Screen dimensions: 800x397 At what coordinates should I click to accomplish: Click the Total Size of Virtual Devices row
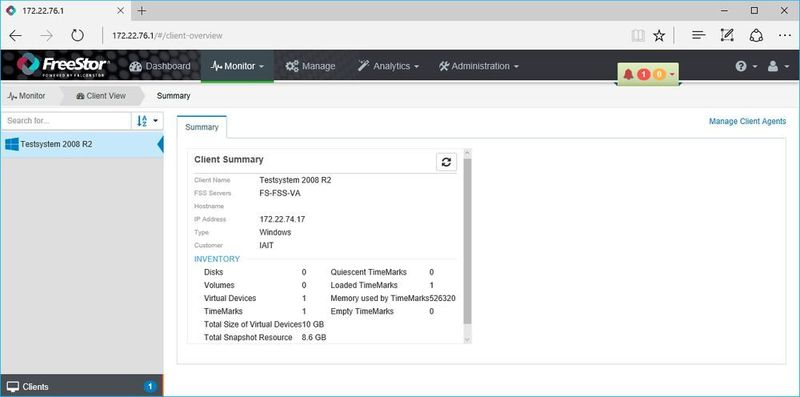point(264,324)
